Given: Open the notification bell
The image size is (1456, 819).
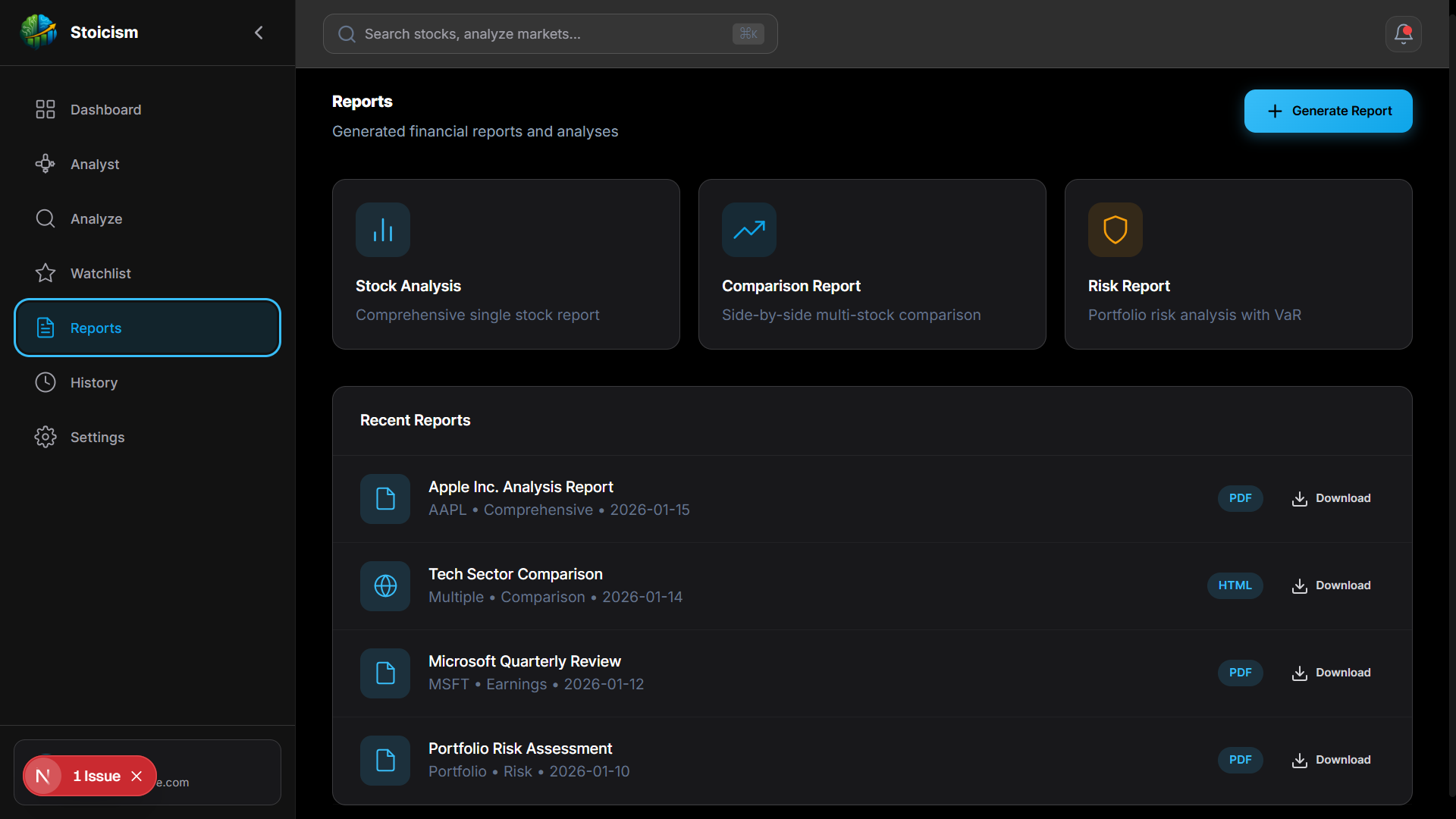Looking at the screenshot, I should [x=1404, y=33].
